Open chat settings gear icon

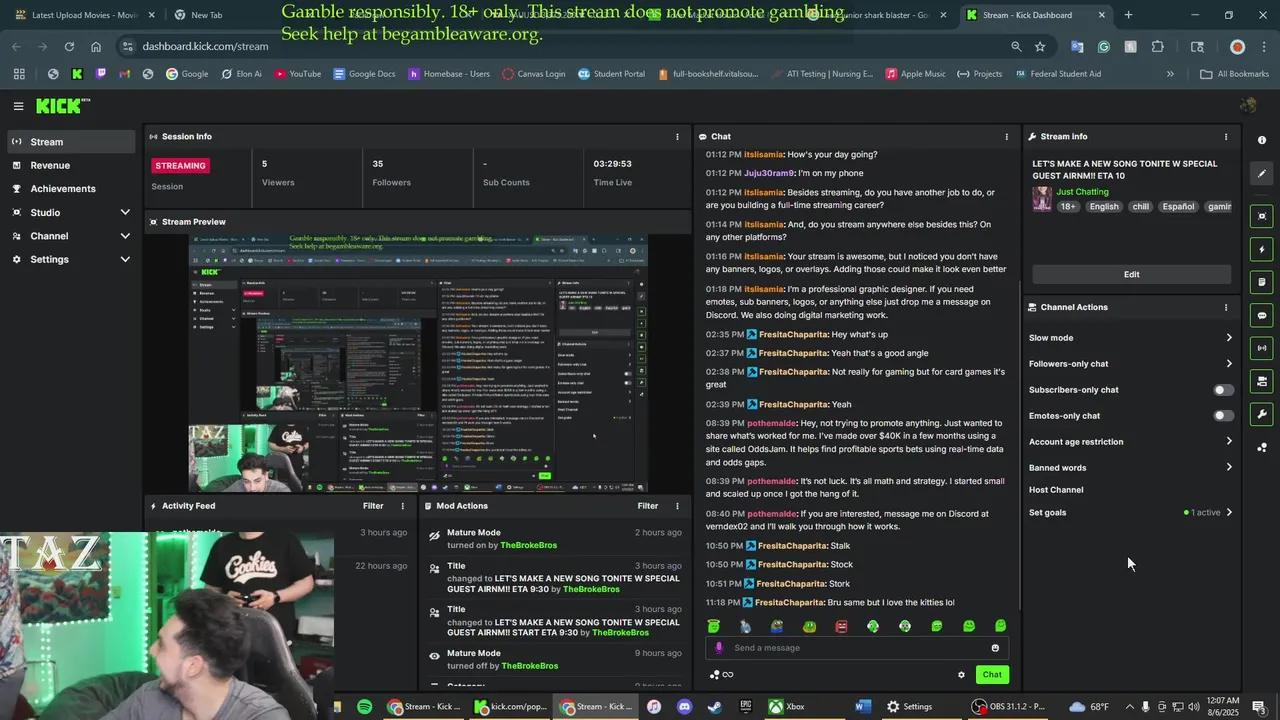click(x=961, y=675)
